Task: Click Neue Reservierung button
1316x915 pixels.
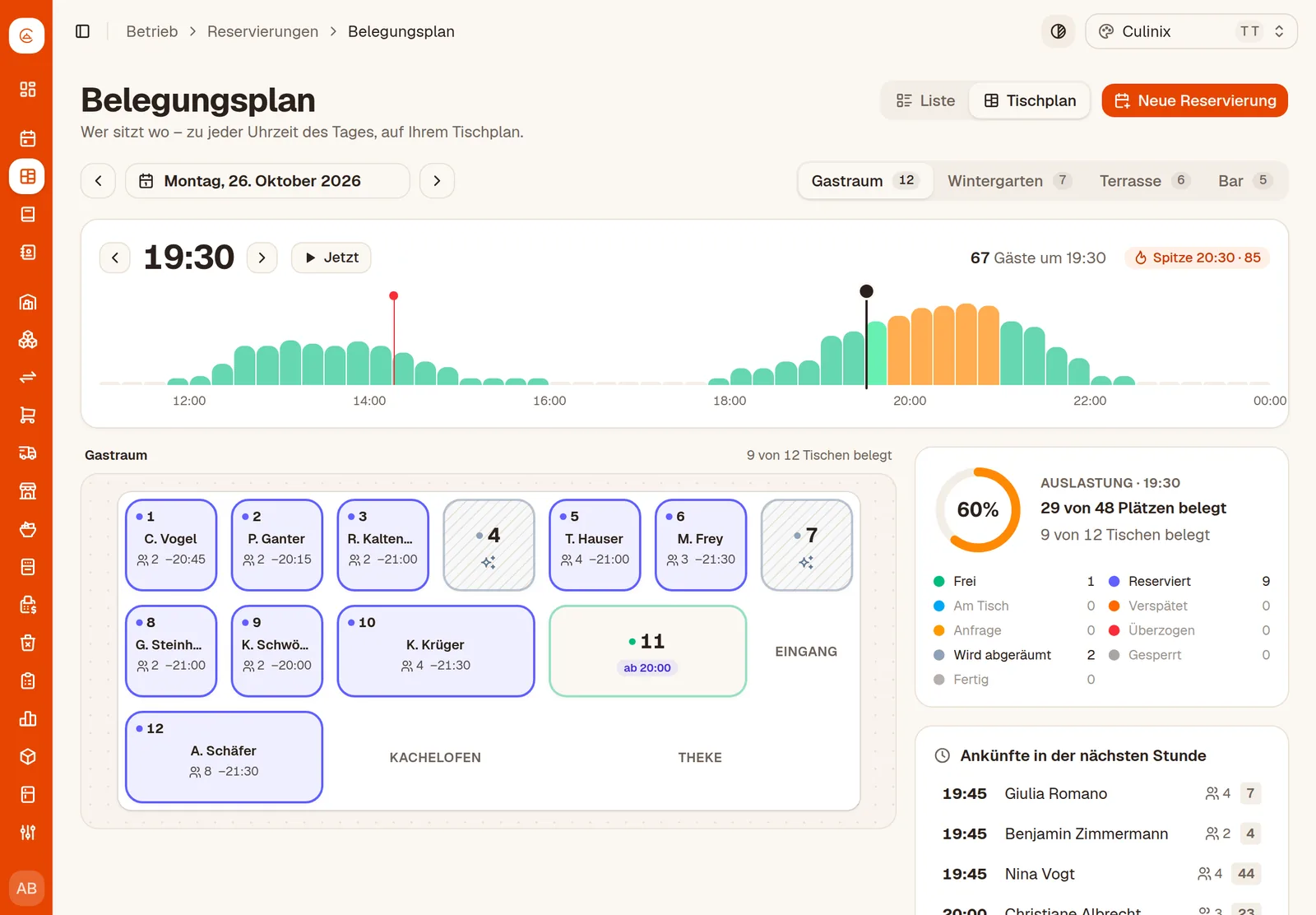Action: (1194, 100)
